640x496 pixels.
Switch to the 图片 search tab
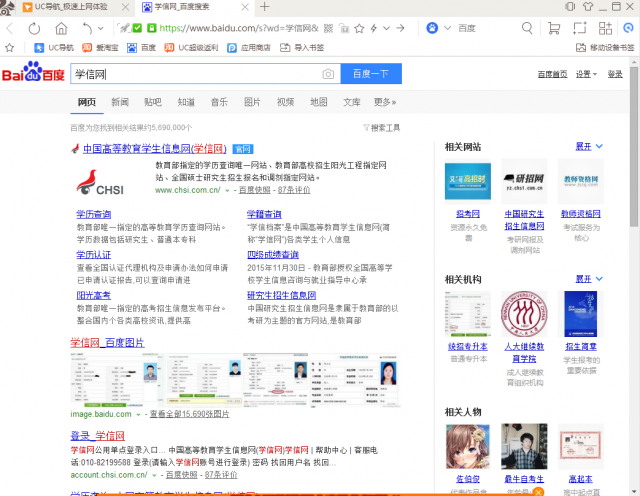click(x=252, y=102)
